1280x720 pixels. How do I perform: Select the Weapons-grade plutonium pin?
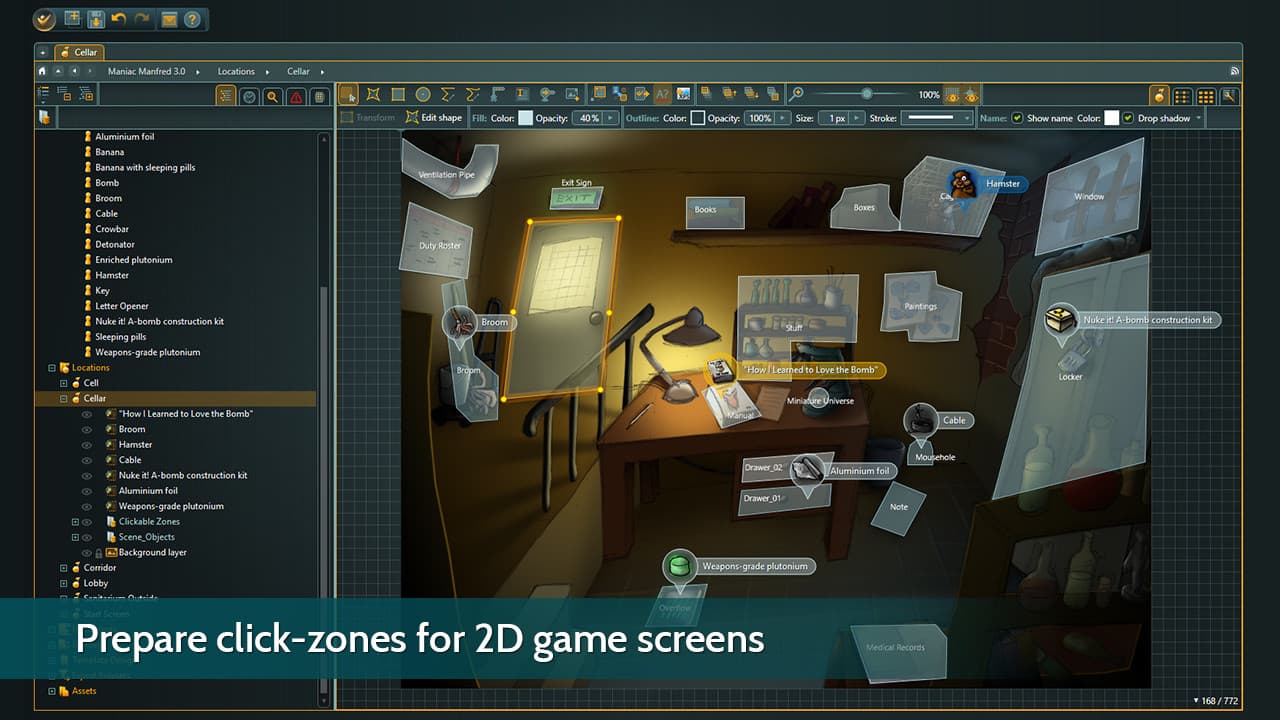(x=679, y=567)
